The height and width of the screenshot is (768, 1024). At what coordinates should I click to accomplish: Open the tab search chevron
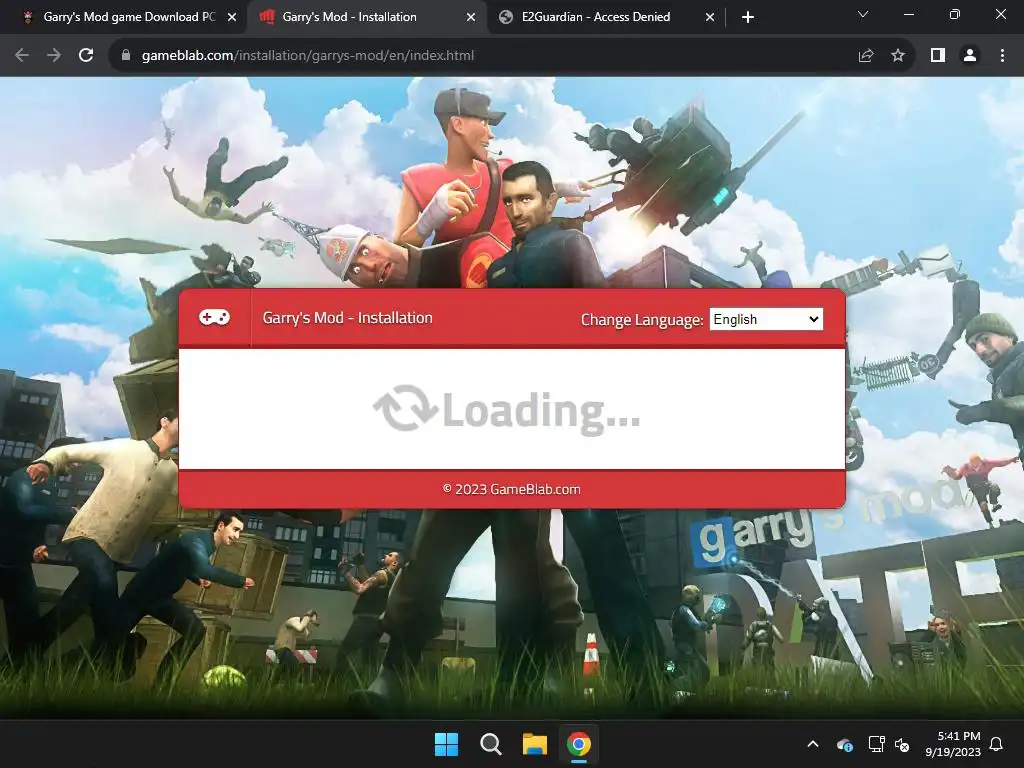coord(863,14)
